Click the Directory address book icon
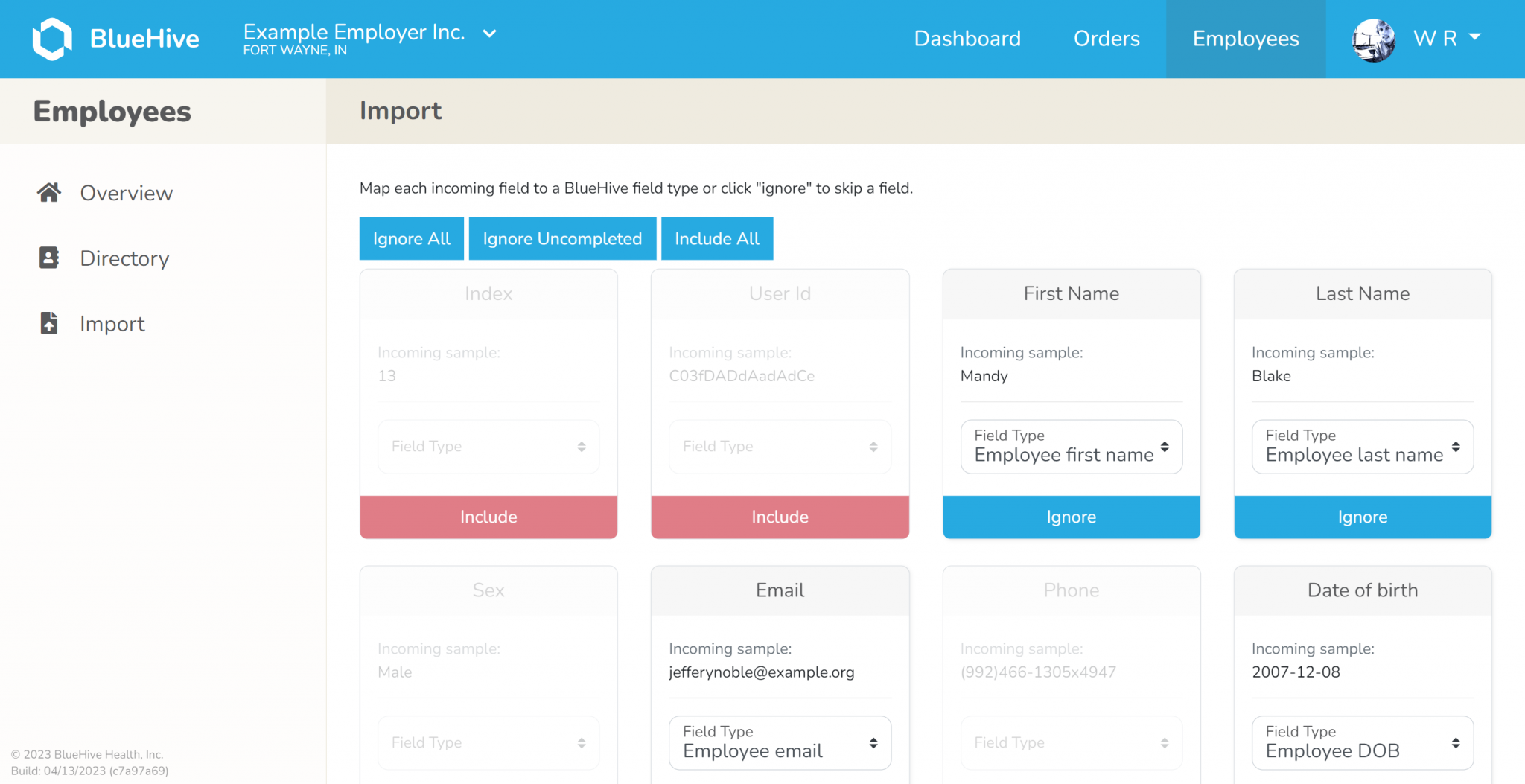1525x784 pixels. point(49,258)
